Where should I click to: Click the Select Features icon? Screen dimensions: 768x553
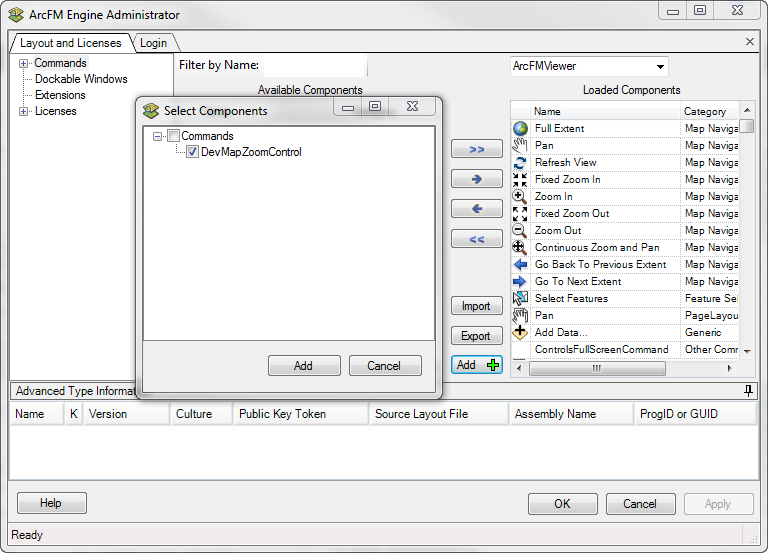(x=520, y=298)
